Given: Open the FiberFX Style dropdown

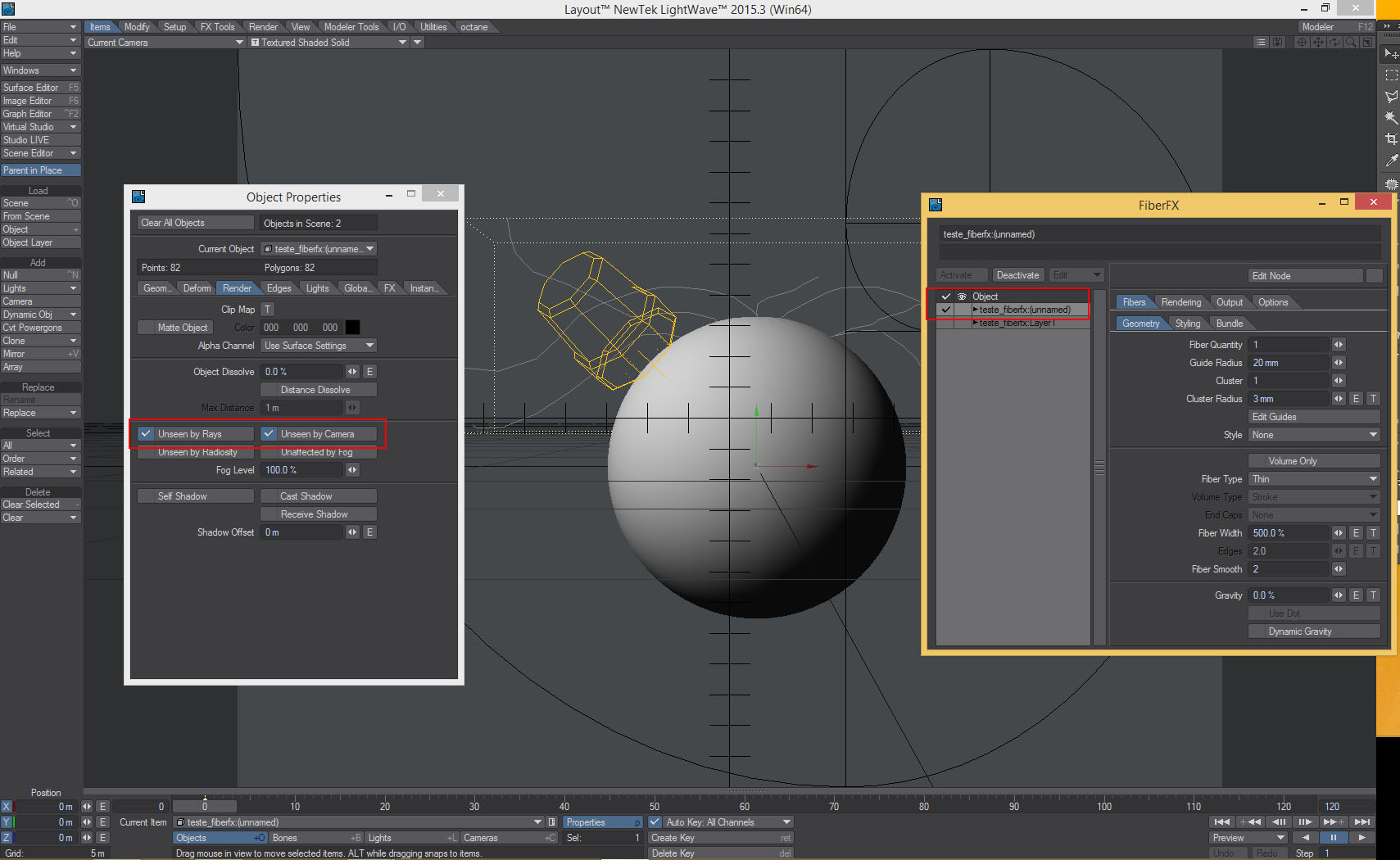Looking at the screenshot, I should tap(1314, 435).
